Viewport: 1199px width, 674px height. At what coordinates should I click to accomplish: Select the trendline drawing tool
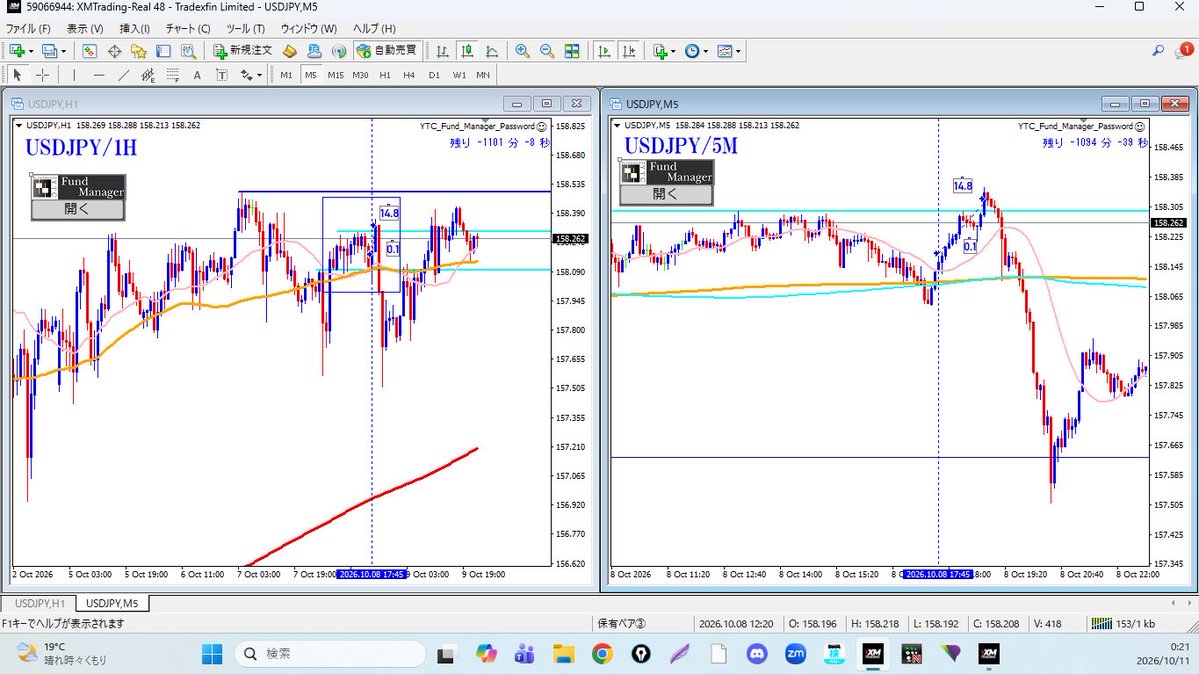point(123,75)
